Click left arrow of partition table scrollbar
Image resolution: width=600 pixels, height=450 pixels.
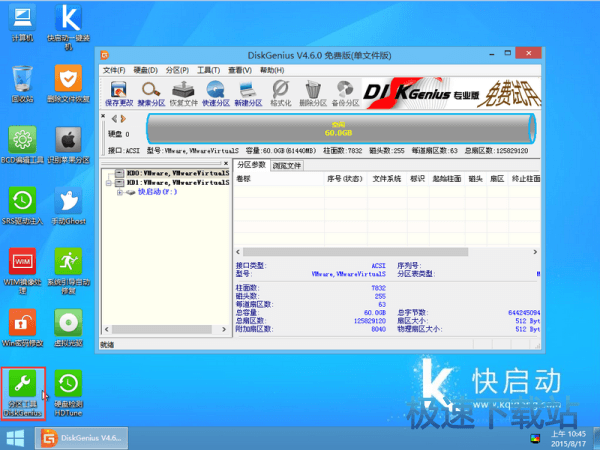[x=238, y=252]
